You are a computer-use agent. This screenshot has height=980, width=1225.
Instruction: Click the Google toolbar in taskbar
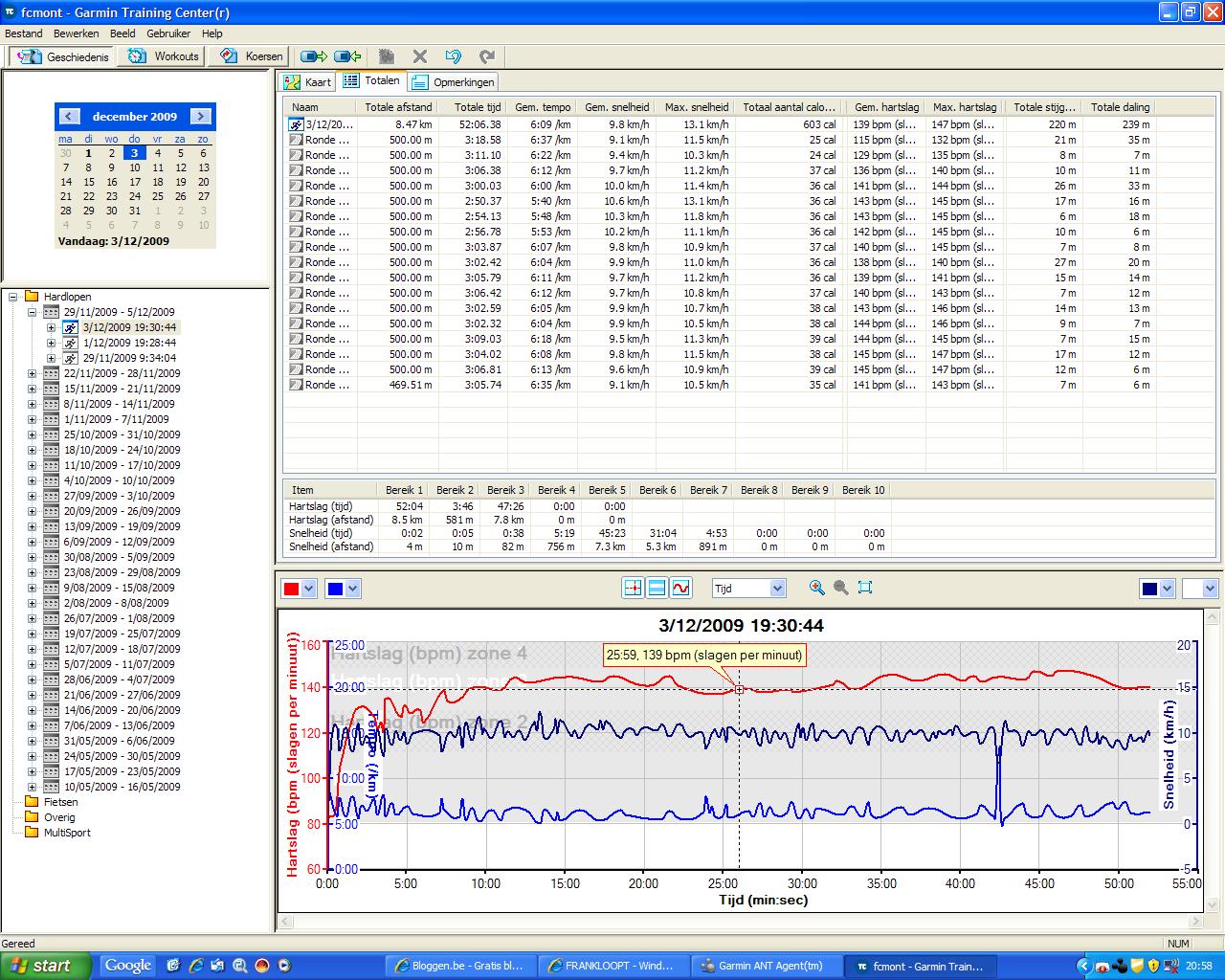[128, 966]
